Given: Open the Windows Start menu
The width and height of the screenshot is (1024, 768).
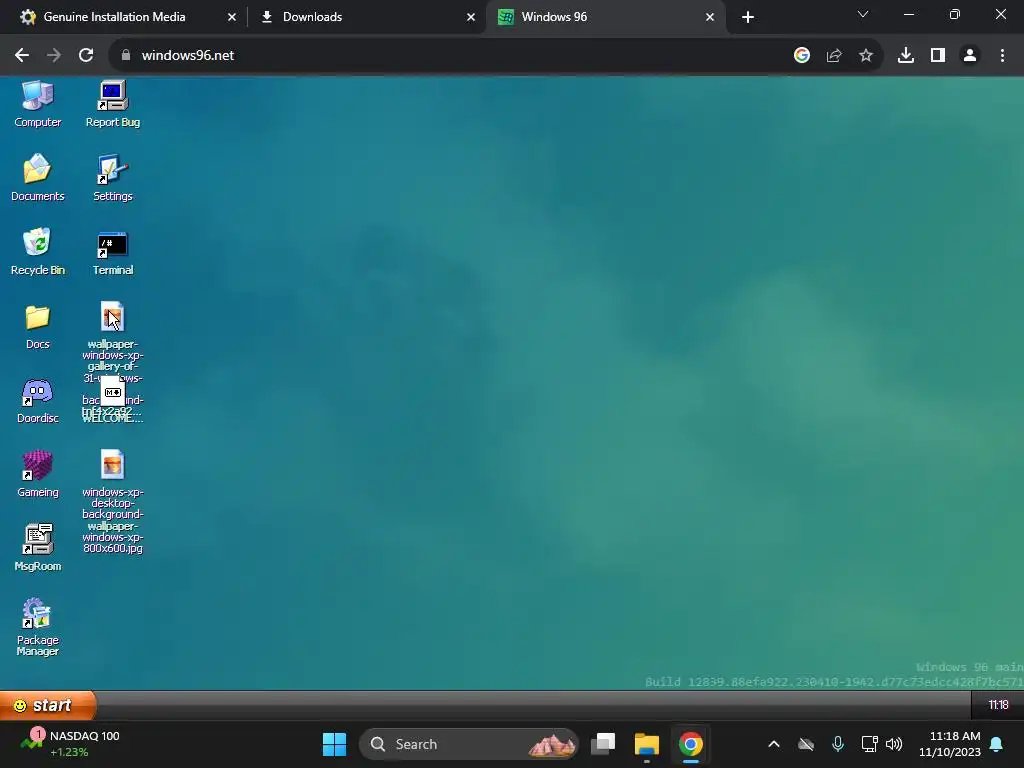Looking at the screenshot, I should (334, 744).
